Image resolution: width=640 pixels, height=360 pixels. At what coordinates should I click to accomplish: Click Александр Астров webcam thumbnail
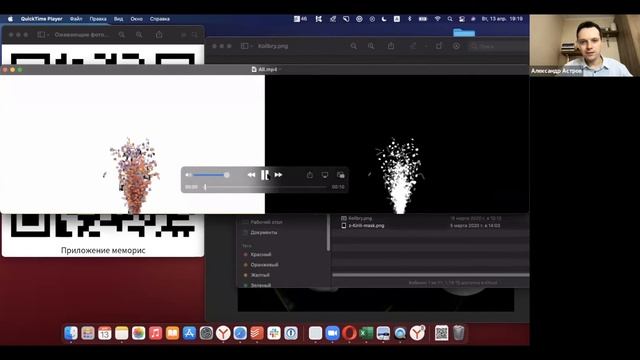coord(584,45)
